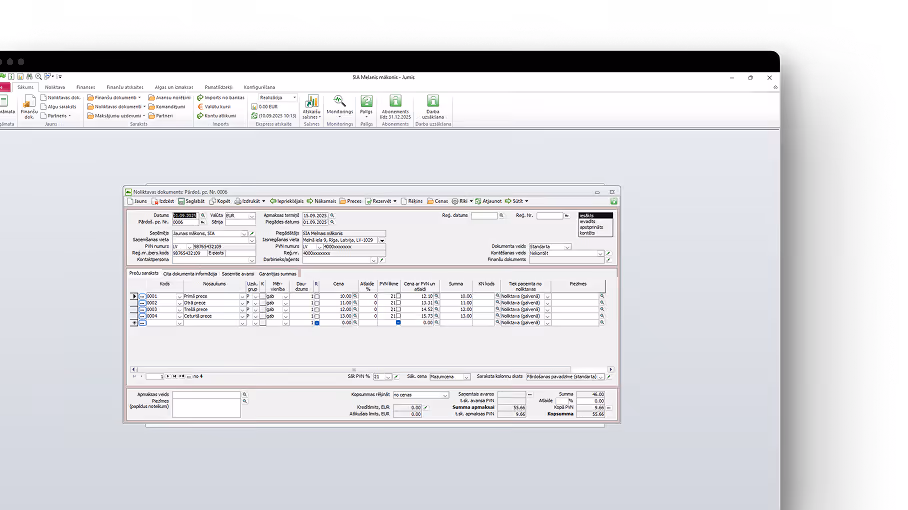The image size is (908, 510).
Task: Open Rezervēt toolbar button
Action: click(381, 201)
